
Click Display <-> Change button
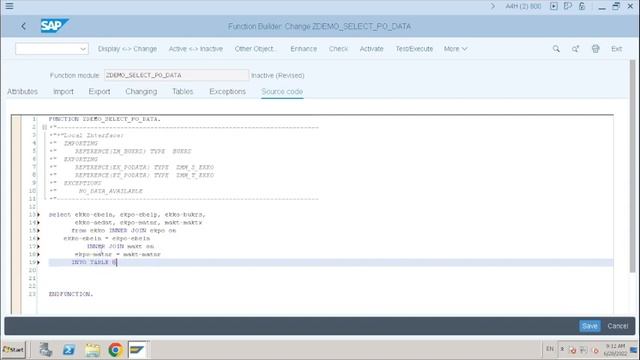coord(127,49)
